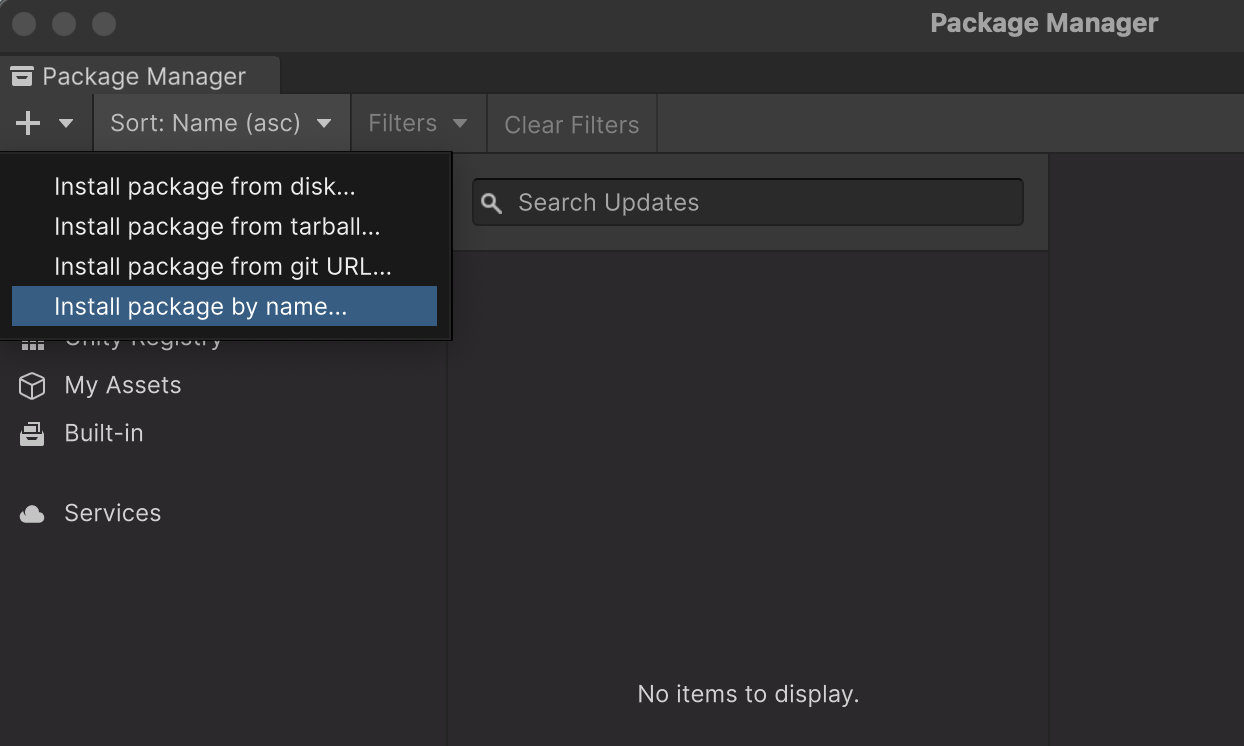This screenshot has width=1244, height=746.
Task: Show the Built-in packages list label
Action: [x=104, y=433]
